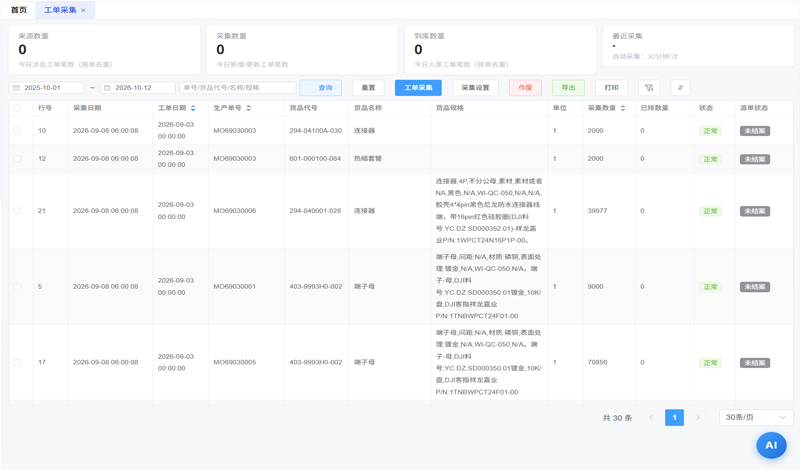This screenshot has height=470, width=800.
Task: Check the row 10 checkbox
Action: click(17, 131)
